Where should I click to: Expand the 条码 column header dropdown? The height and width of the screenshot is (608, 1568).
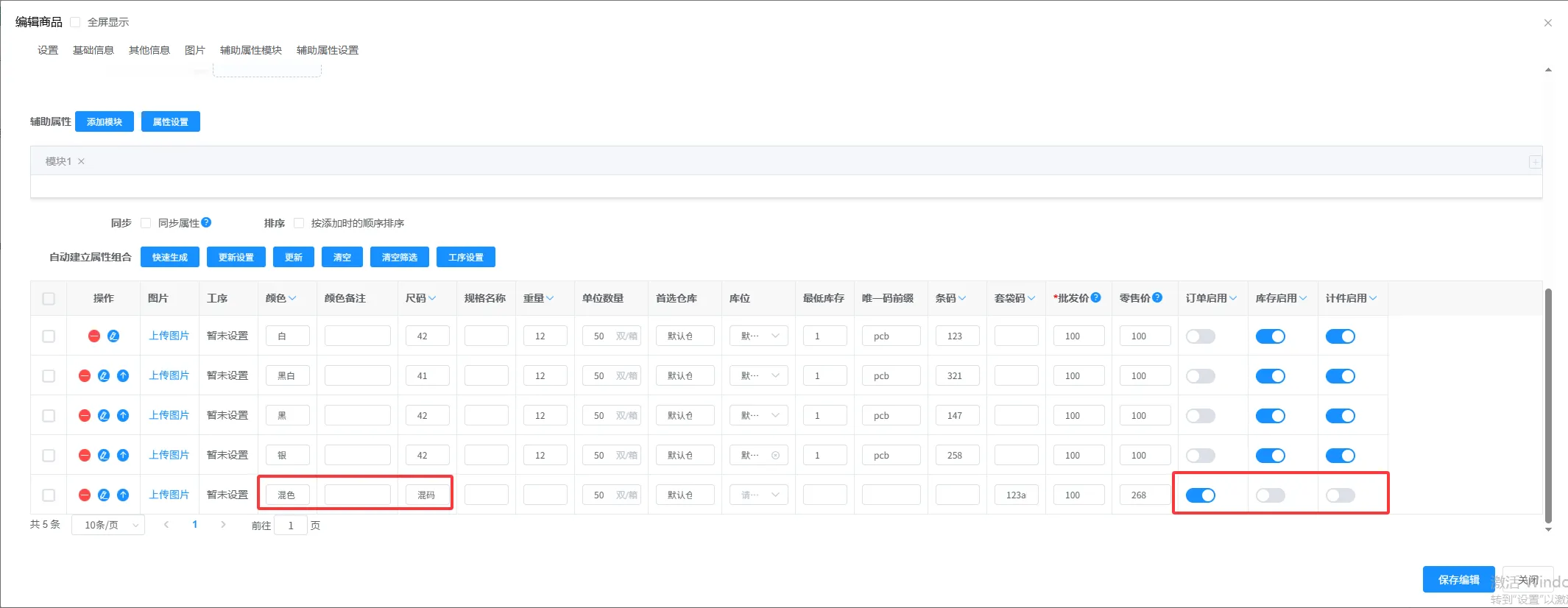coord(962,298)
